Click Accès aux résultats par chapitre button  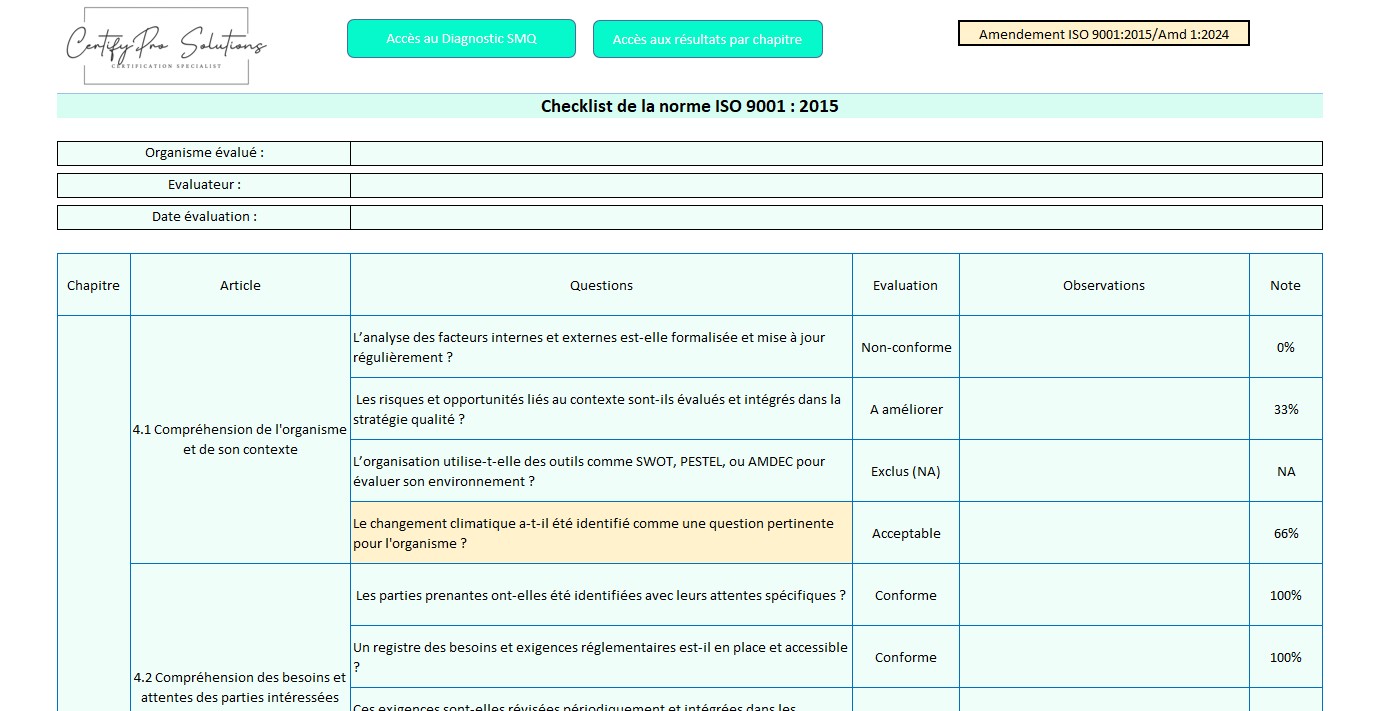(707, 40)
